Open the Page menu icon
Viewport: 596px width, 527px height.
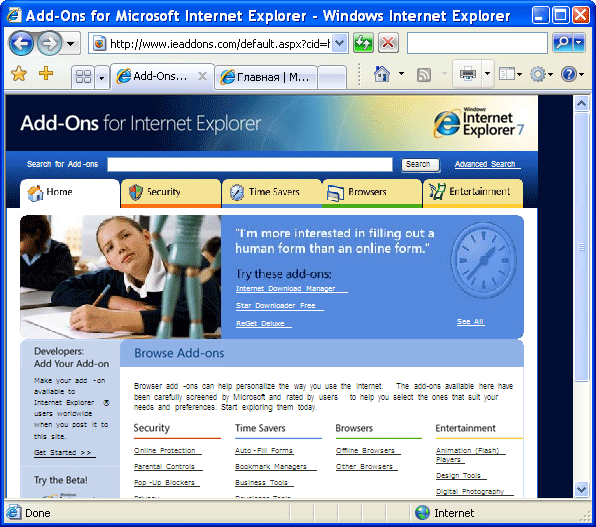pos(509,74)
